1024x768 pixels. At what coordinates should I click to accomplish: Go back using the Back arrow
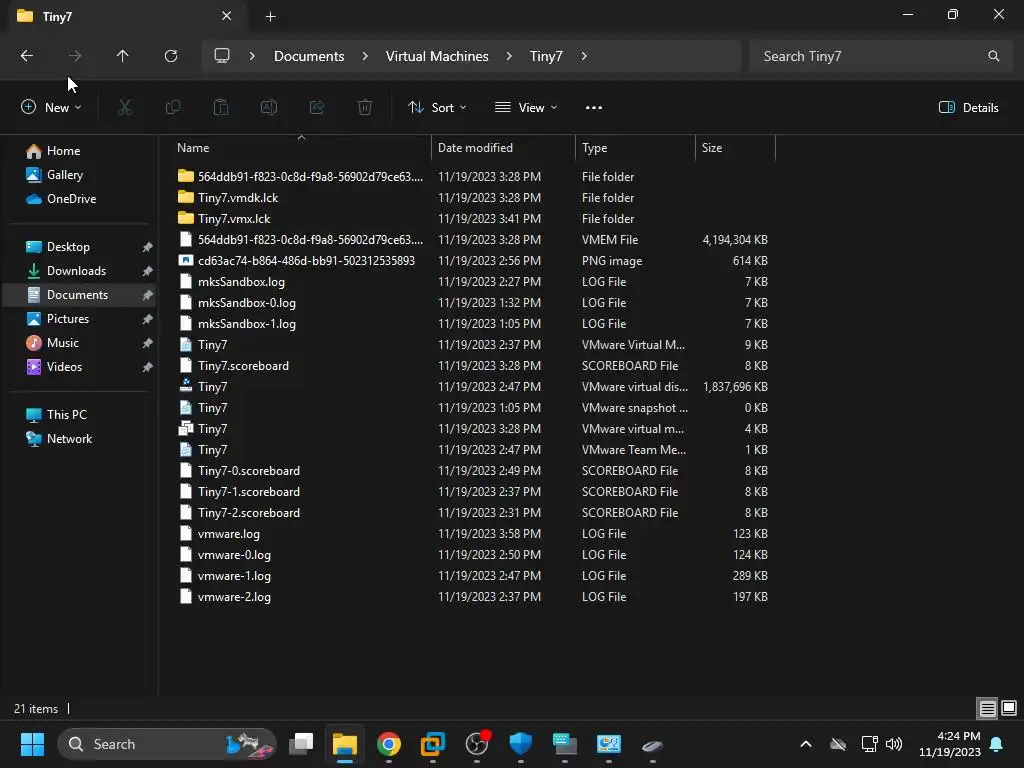point(27,56)
